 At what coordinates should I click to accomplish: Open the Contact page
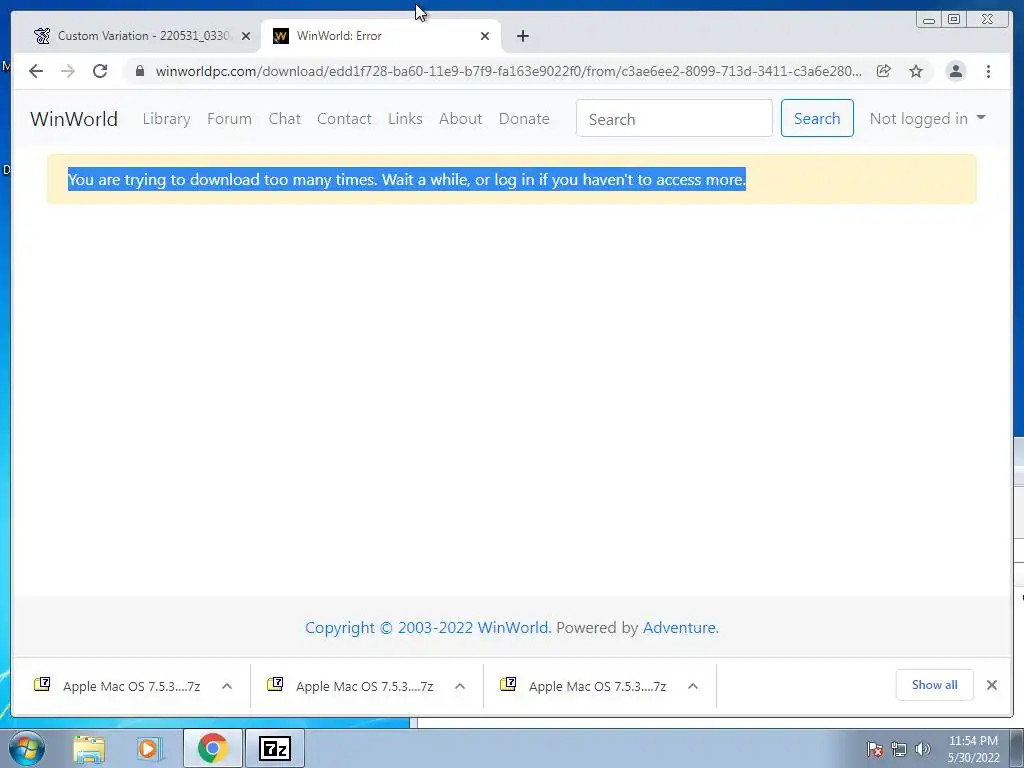(x=344, y=119)
